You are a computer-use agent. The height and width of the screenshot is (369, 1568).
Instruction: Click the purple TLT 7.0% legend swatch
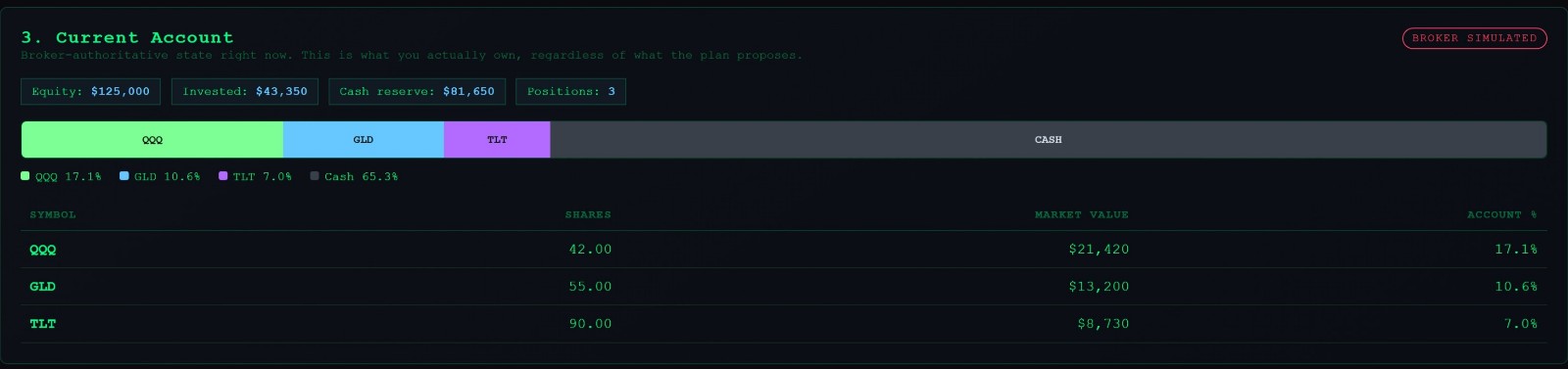point(223,176)
